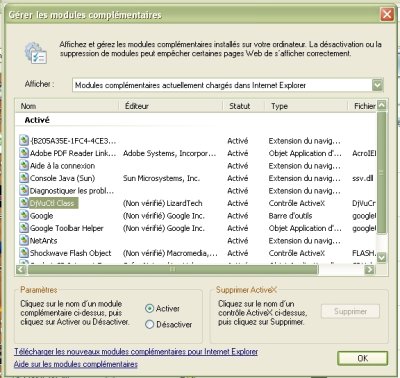This screenshot has height=378, width=400.
Task: Click ssv.dll file cell
Action: tap(362, 178)
